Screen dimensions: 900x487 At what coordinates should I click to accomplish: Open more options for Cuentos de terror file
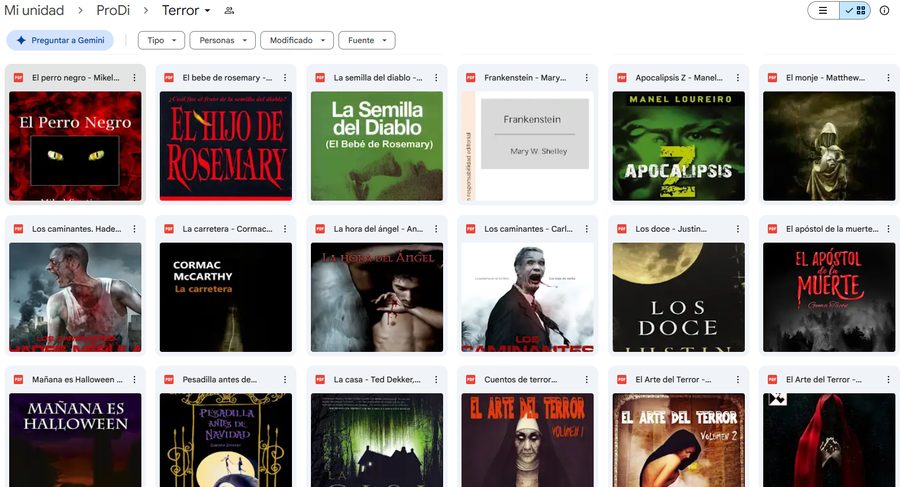(x=587, y=380)
